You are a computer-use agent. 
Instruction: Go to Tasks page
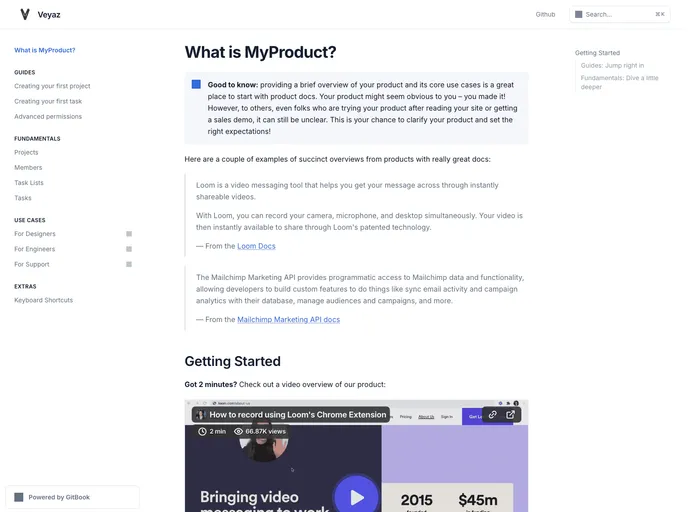coord(23,198)
